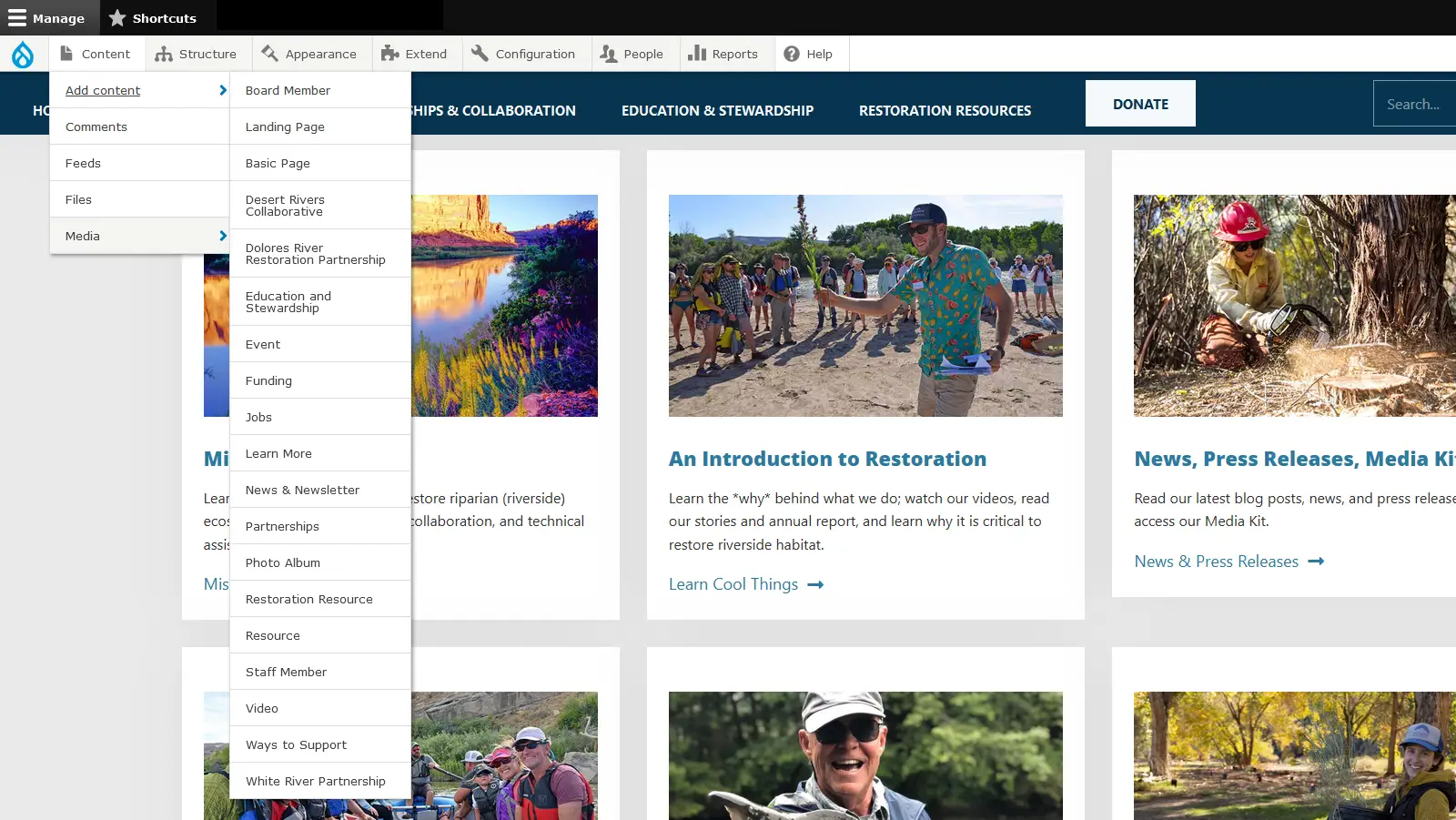Open the Introduction to Restoration photo
The image size is (1456, 820).
865,306
